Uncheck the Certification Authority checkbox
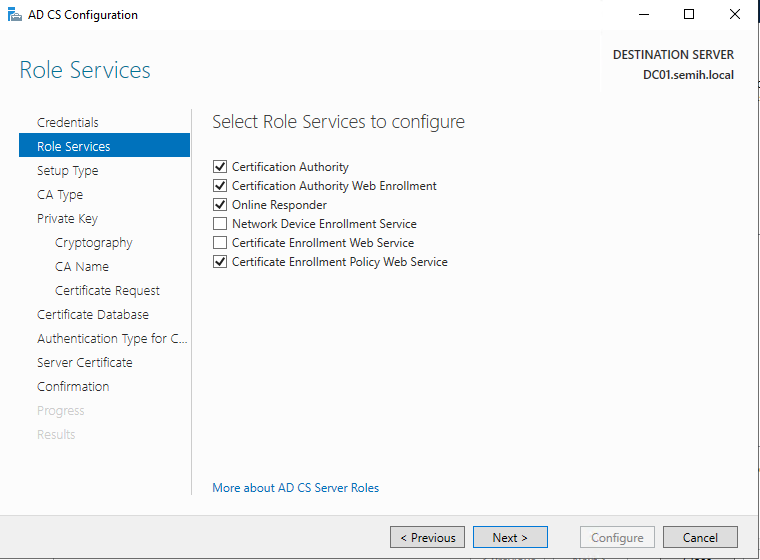 [220, 167]
